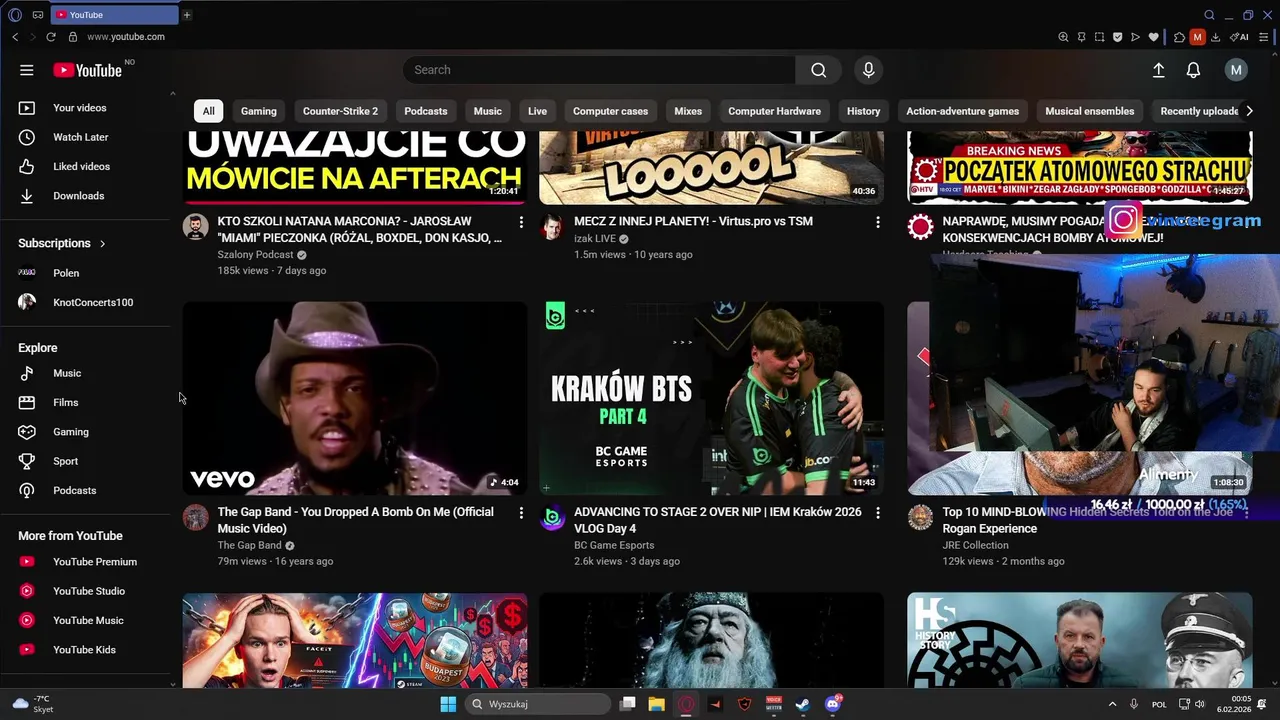Select the Mixes filter chip
The image size is (1280, 720).
point(688,111)
